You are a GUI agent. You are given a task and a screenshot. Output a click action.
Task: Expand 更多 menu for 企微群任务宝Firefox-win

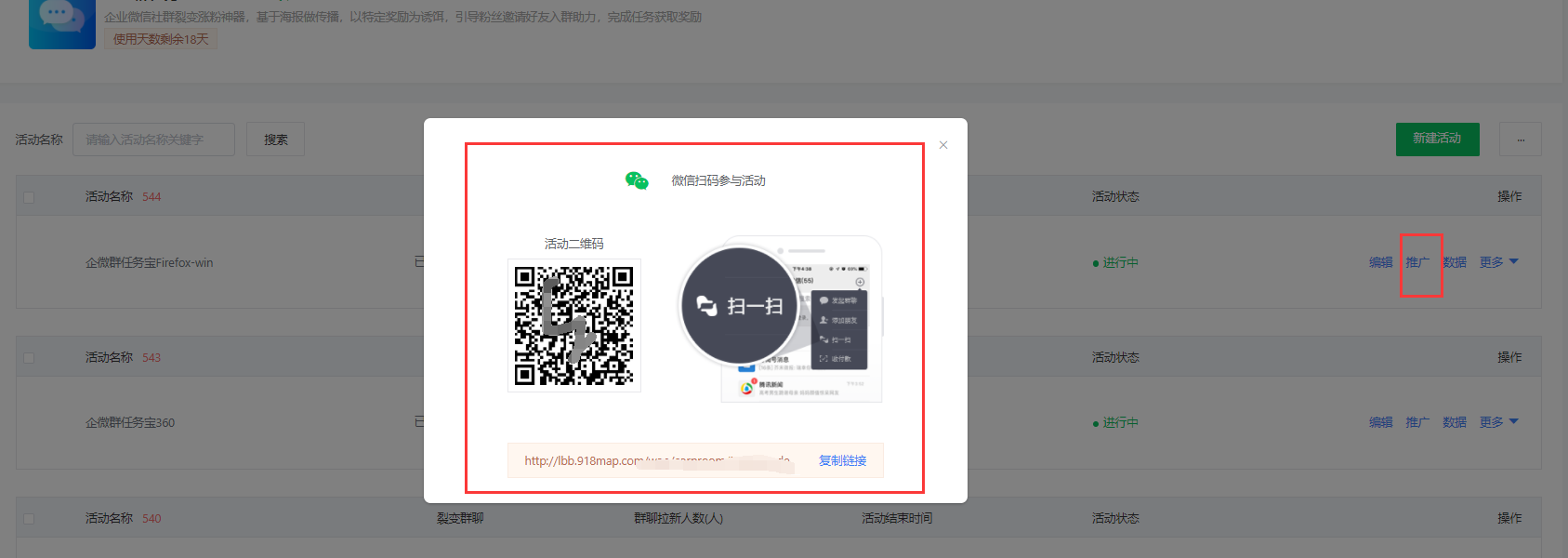(1498, 262)
